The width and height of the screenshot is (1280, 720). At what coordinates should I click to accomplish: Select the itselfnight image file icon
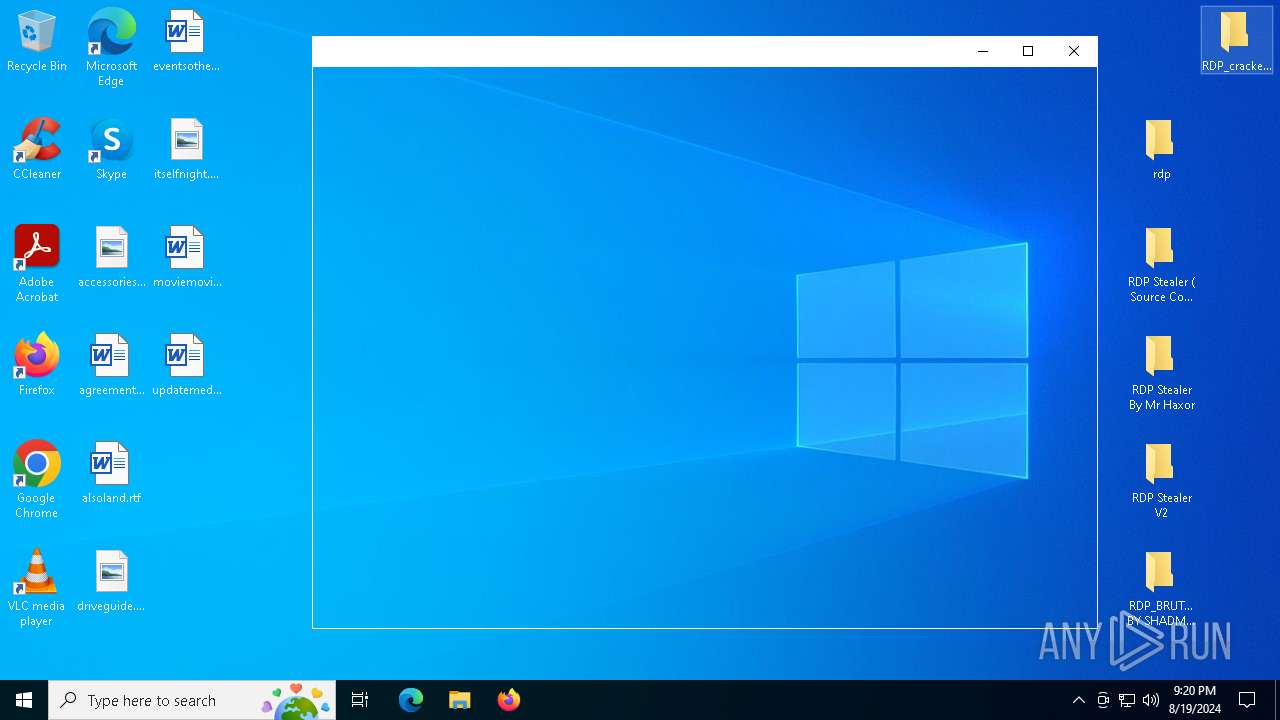pos(186,149)
